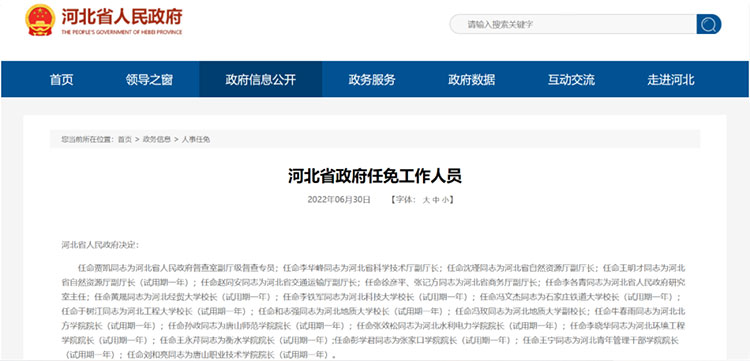Set font size to 小 (small)

445,200
